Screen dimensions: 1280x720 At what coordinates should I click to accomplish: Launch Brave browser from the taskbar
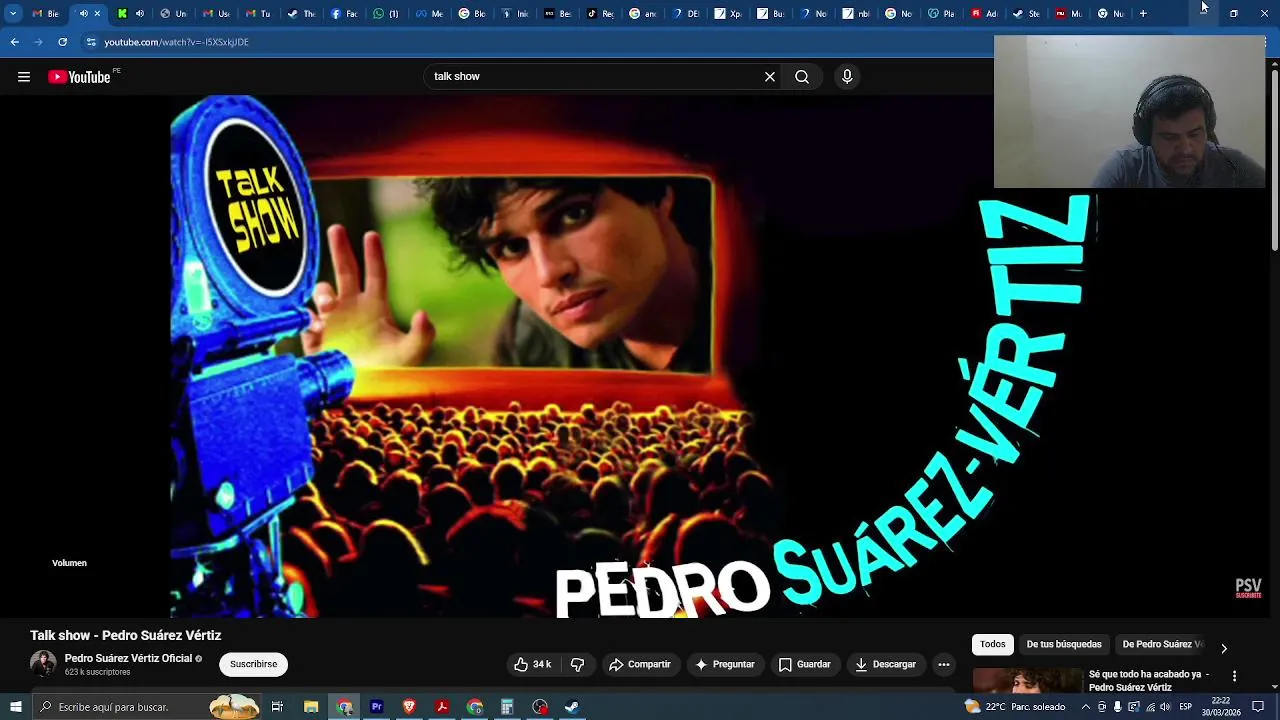click(409, 707)
